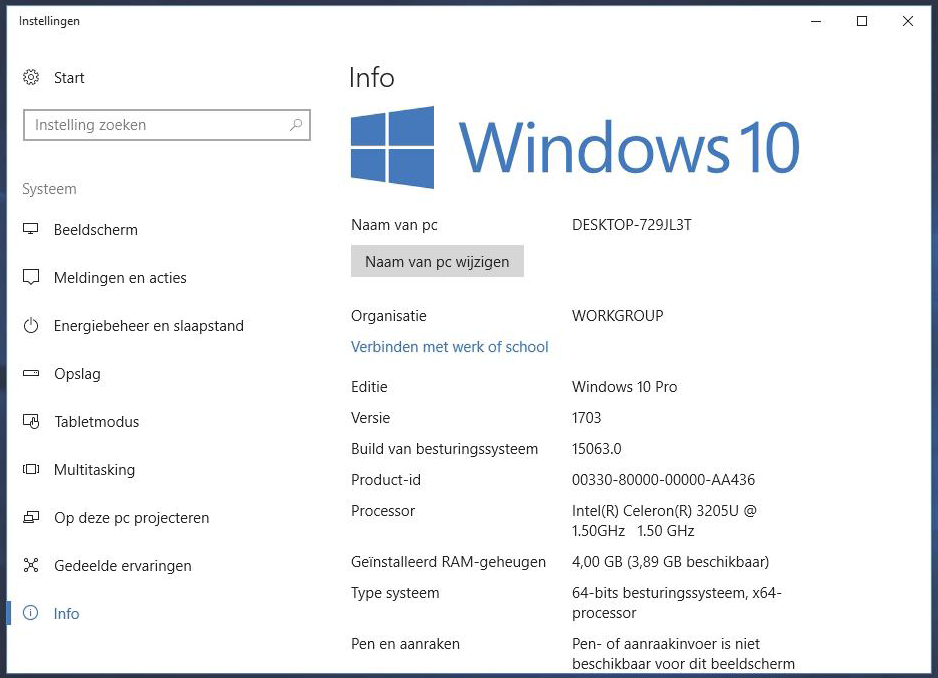The height and width of the screenshot is (678, 938).
Task: Select the Meldingen en acties icon
Action: pyautogui.click(x=31, y=277)
